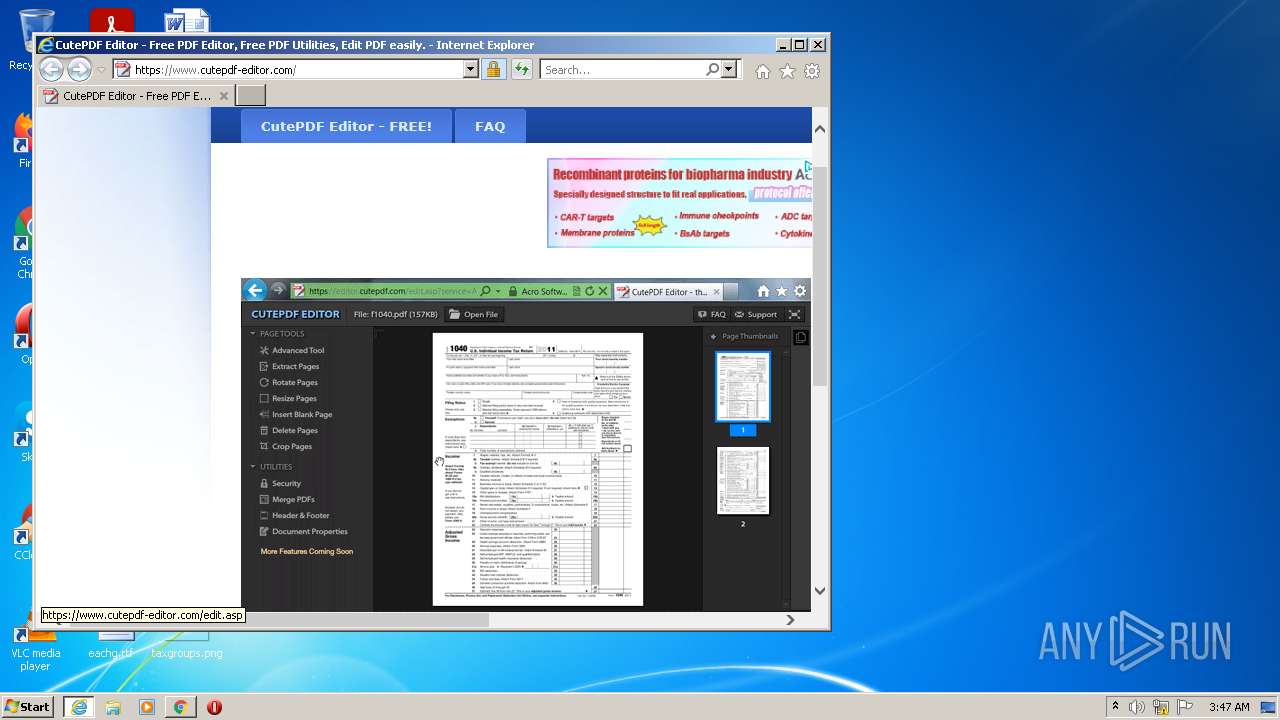Click the IE Forward arrow button

(x=79, y=69)
